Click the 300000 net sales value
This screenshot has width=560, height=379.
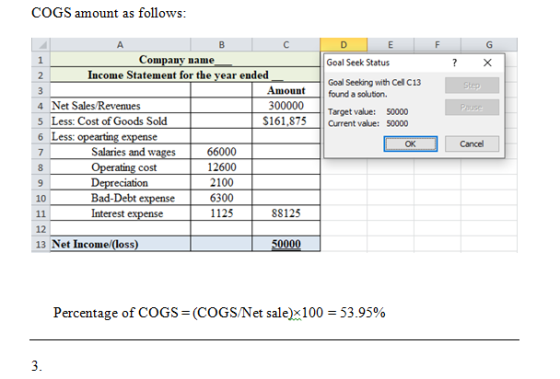tap(286, 106)
